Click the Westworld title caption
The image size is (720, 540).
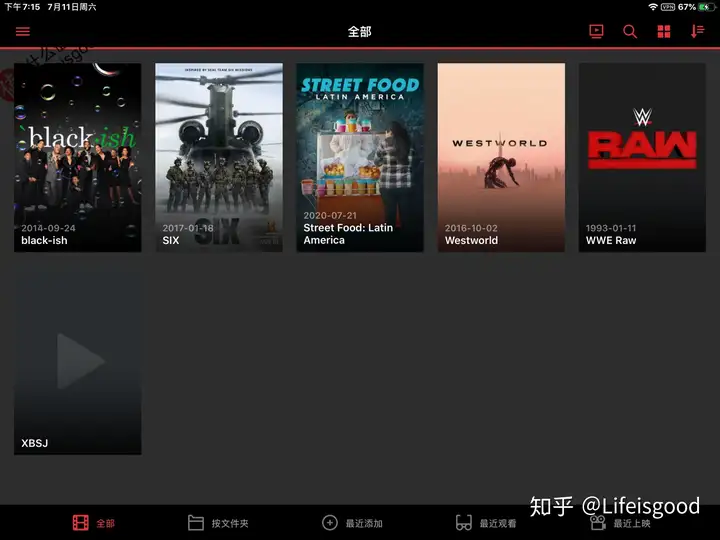[471, 240]
